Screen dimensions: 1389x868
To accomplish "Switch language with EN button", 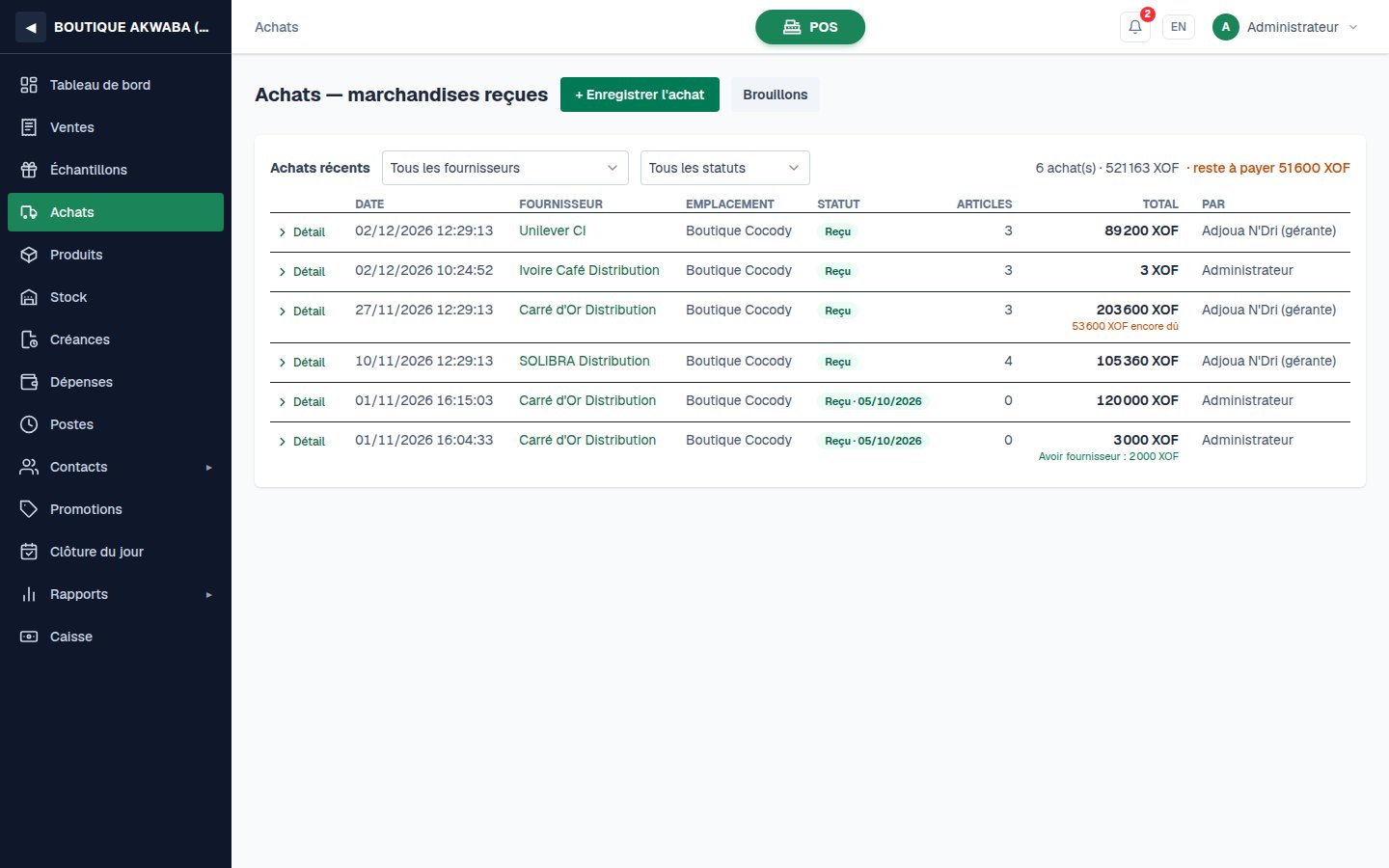I will 1179,27.
